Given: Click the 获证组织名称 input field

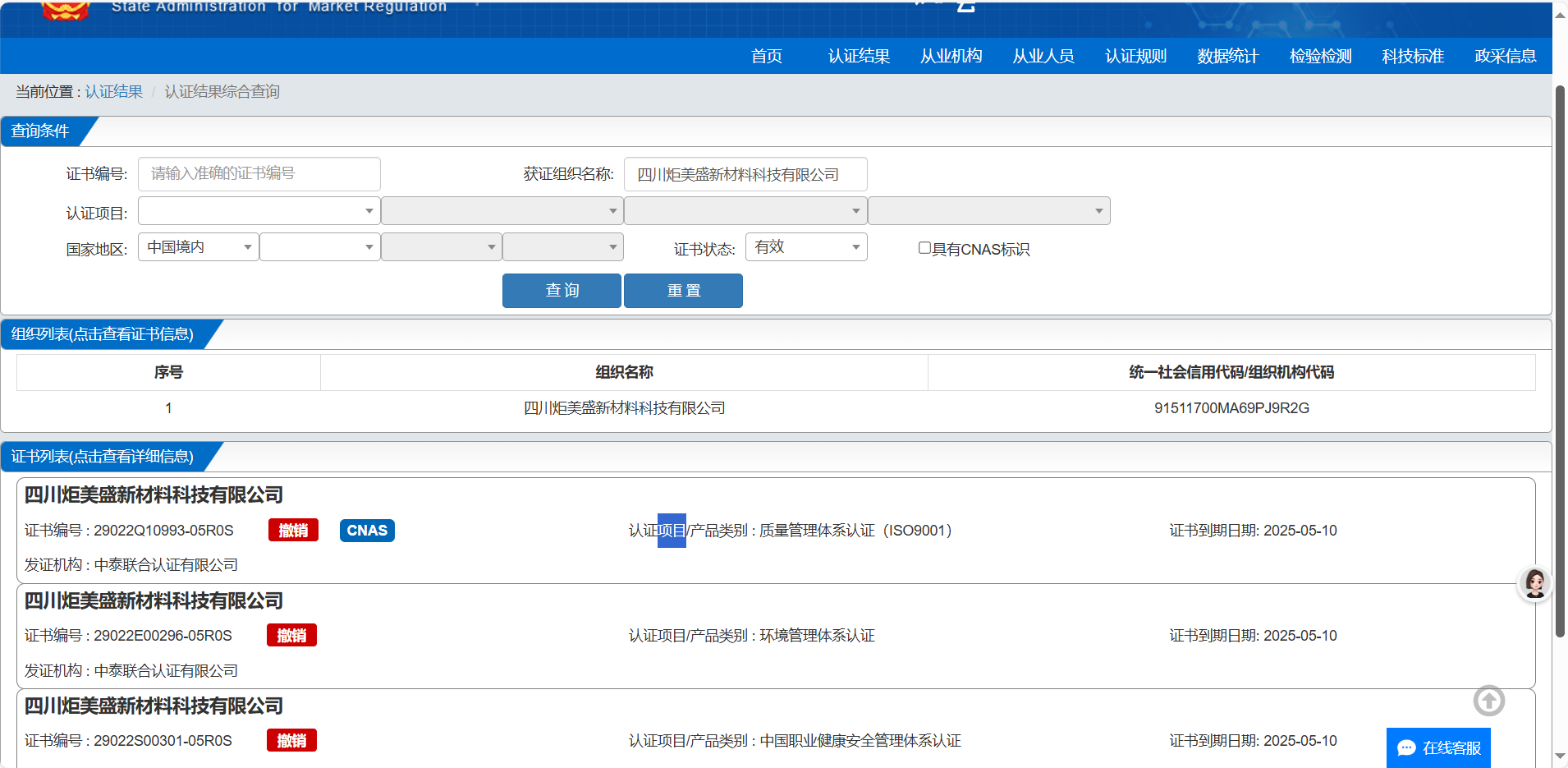Looking at the screenshot, I should click(745, 174).
